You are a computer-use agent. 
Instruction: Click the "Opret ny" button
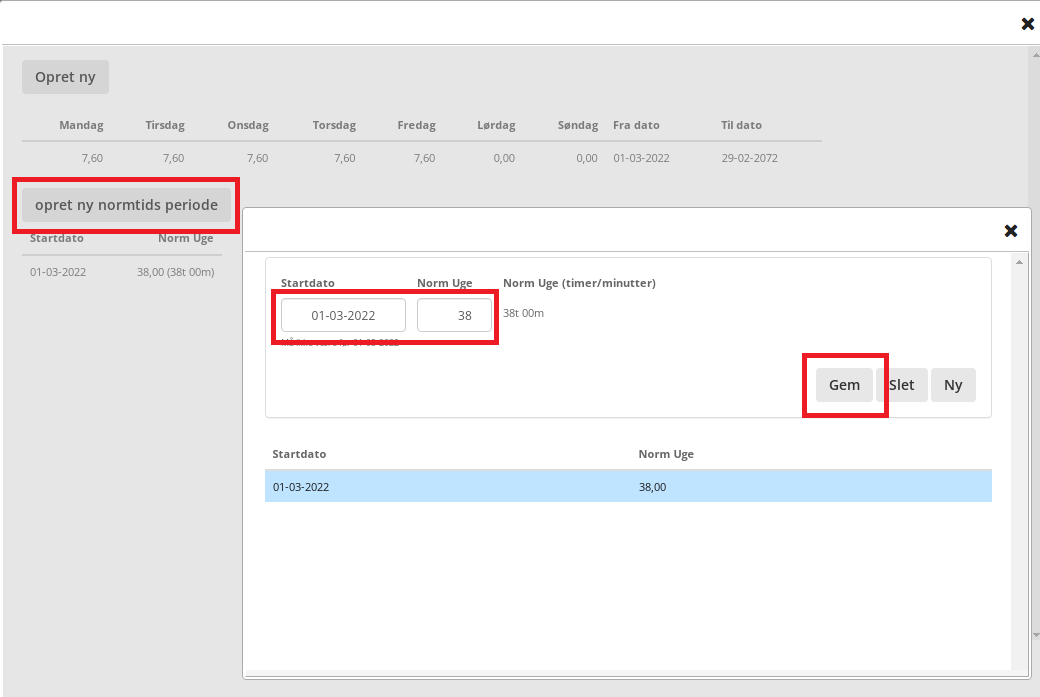coord(65,77)
